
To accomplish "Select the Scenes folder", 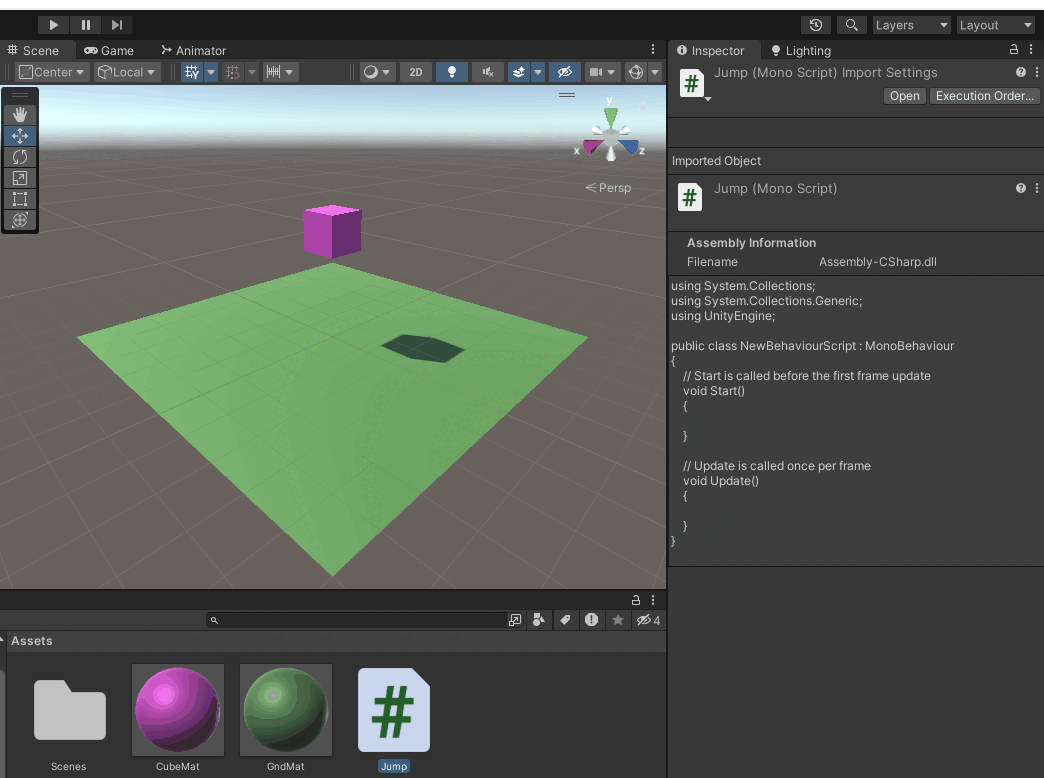I will [x=69, y=710].
